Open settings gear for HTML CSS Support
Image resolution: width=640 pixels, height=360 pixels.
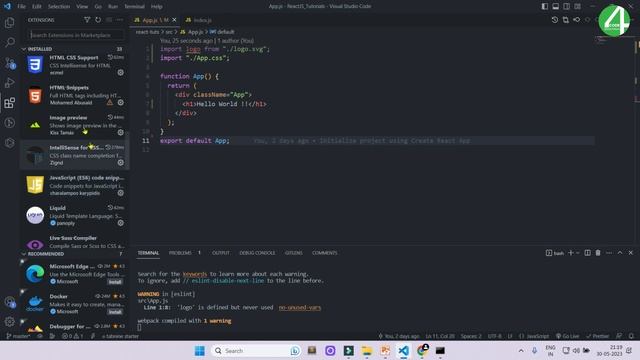pyautogui.click(x=121, y=72)
